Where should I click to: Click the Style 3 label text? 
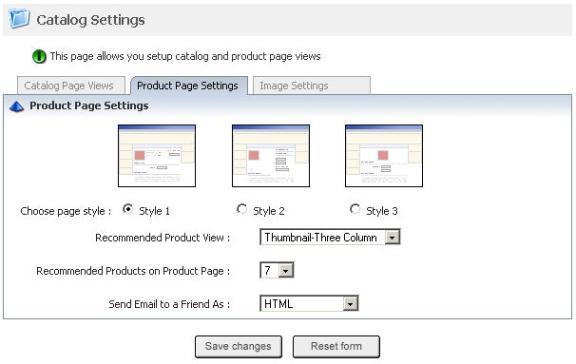click(x=382, y=211)
